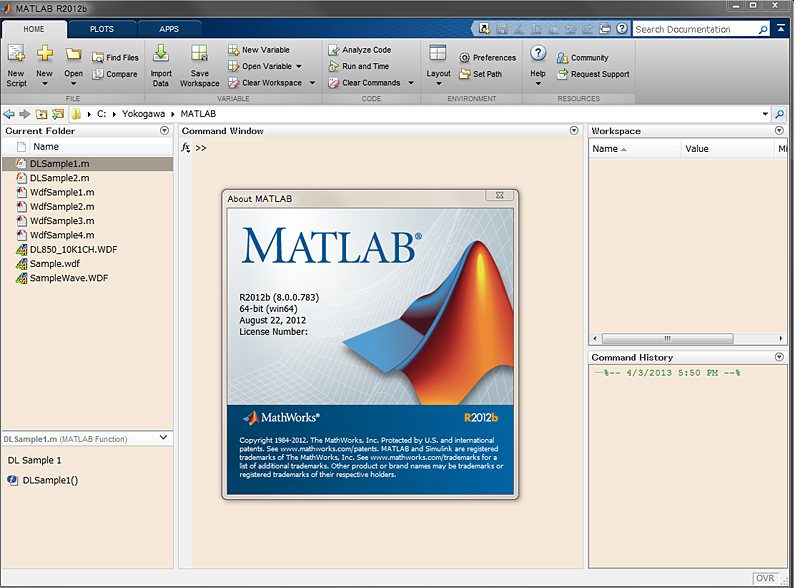Go forward using the forward arrow
This screenshot has width=794, height=588.
pyautogui.click(x=24, y=114)
